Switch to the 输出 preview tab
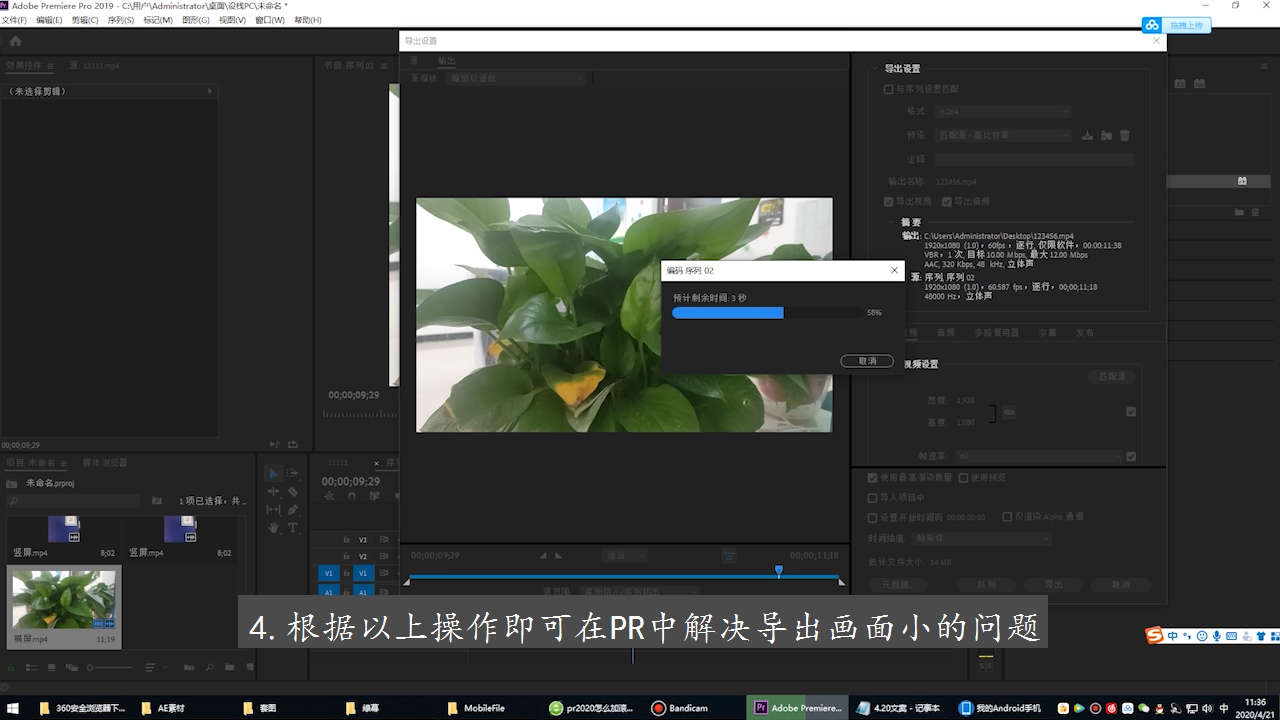This screenshot has width=1280, height=720. click(446, 60)
